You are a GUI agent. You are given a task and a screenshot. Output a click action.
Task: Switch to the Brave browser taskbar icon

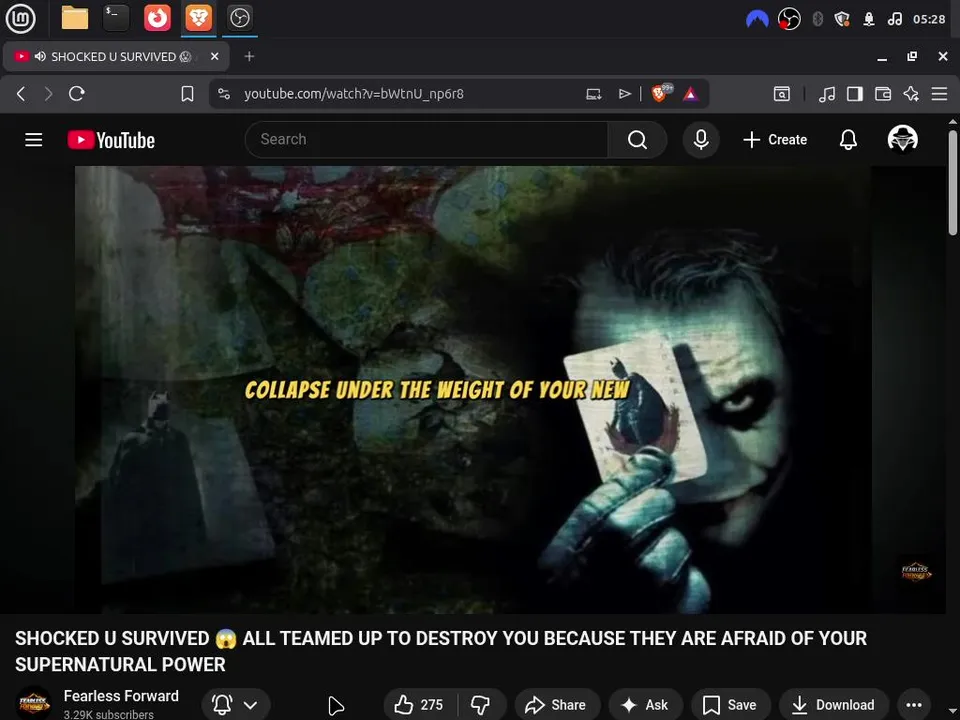[x=198, y=18]
